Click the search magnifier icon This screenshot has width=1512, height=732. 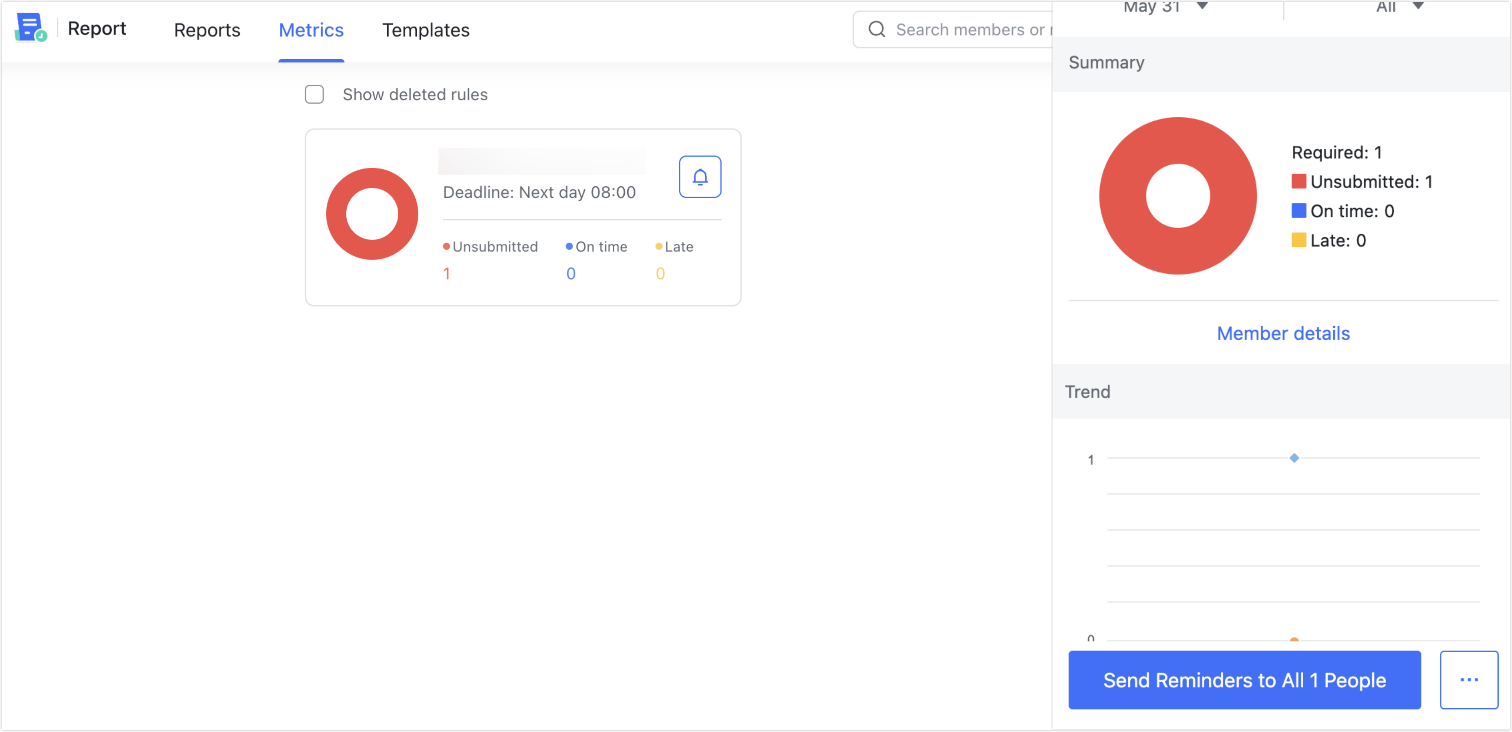click(877, 29)
